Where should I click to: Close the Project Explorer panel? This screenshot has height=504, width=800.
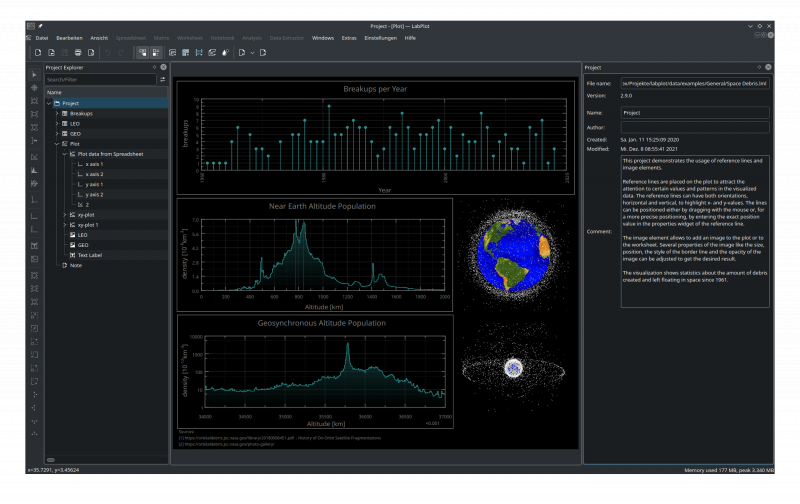(163, 67)
